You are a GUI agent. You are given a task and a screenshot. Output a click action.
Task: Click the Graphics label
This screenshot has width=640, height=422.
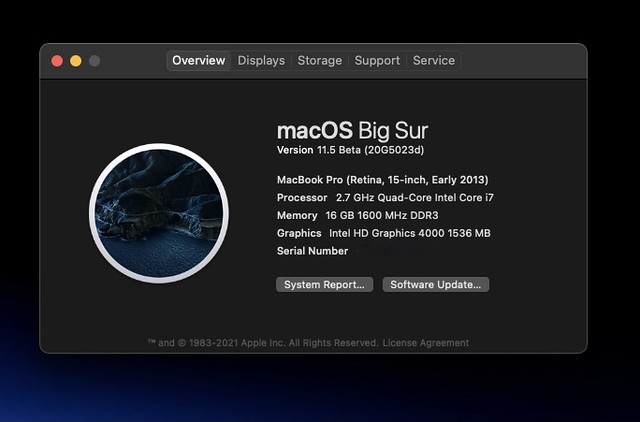click(x=299, y=233)
